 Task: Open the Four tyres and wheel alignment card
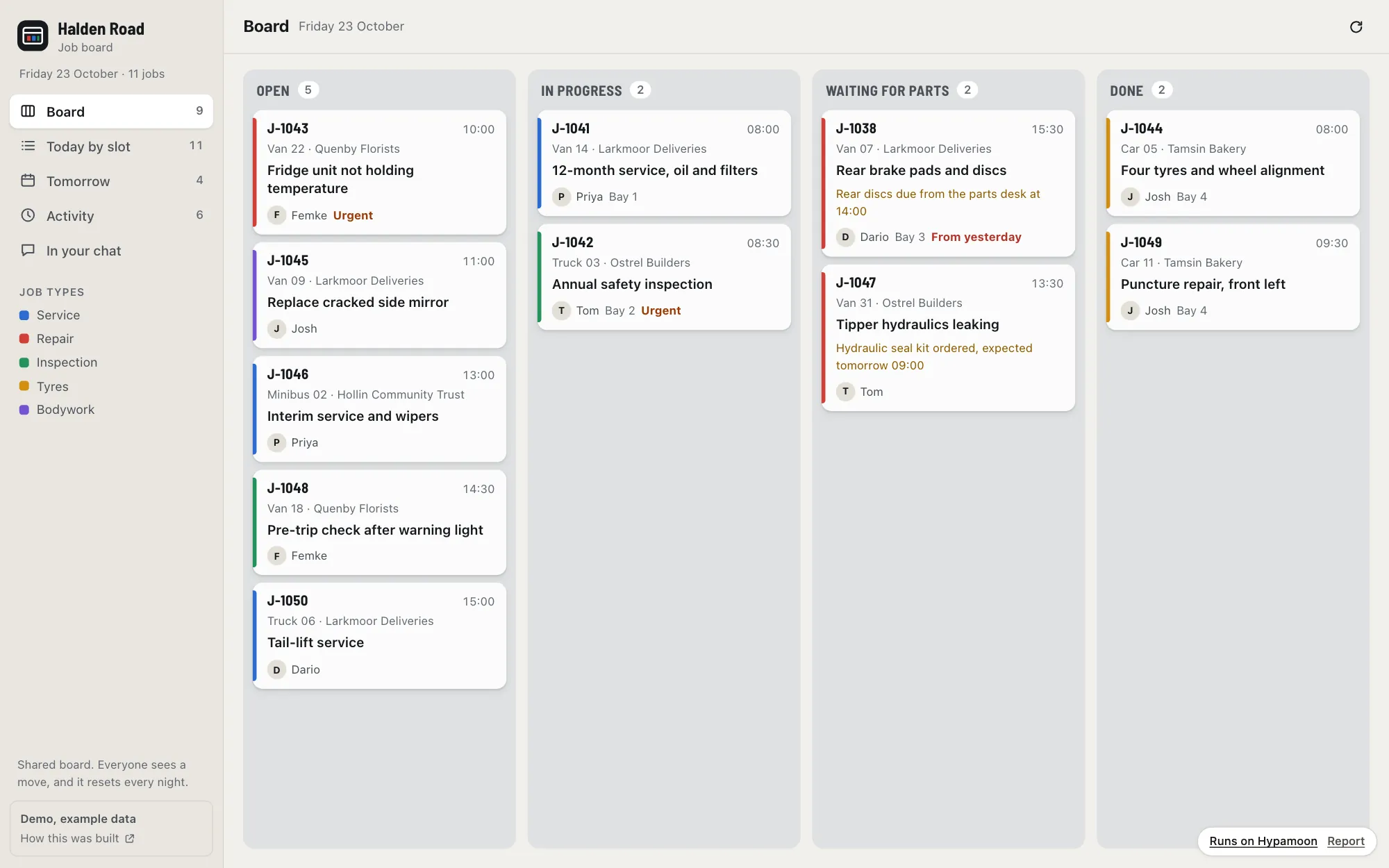coord(1233,163)
